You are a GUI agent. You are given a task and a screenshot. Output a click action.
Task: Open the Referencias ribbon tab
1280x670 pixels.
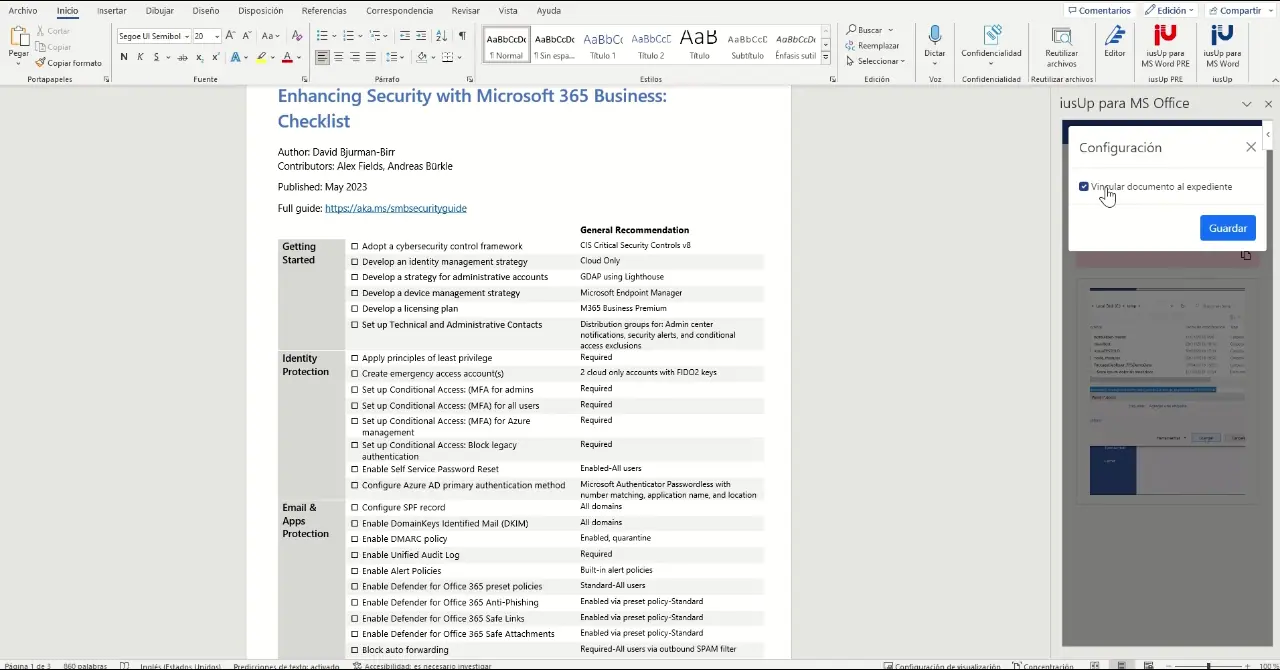tap(324, 11)
